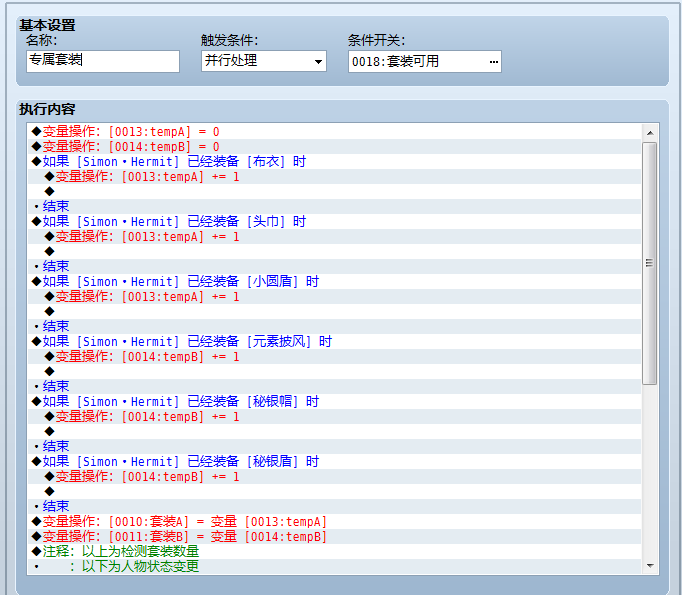
Task: Select comment line 注释: 以上为检测套装数量
Action: tap(334, 552)
